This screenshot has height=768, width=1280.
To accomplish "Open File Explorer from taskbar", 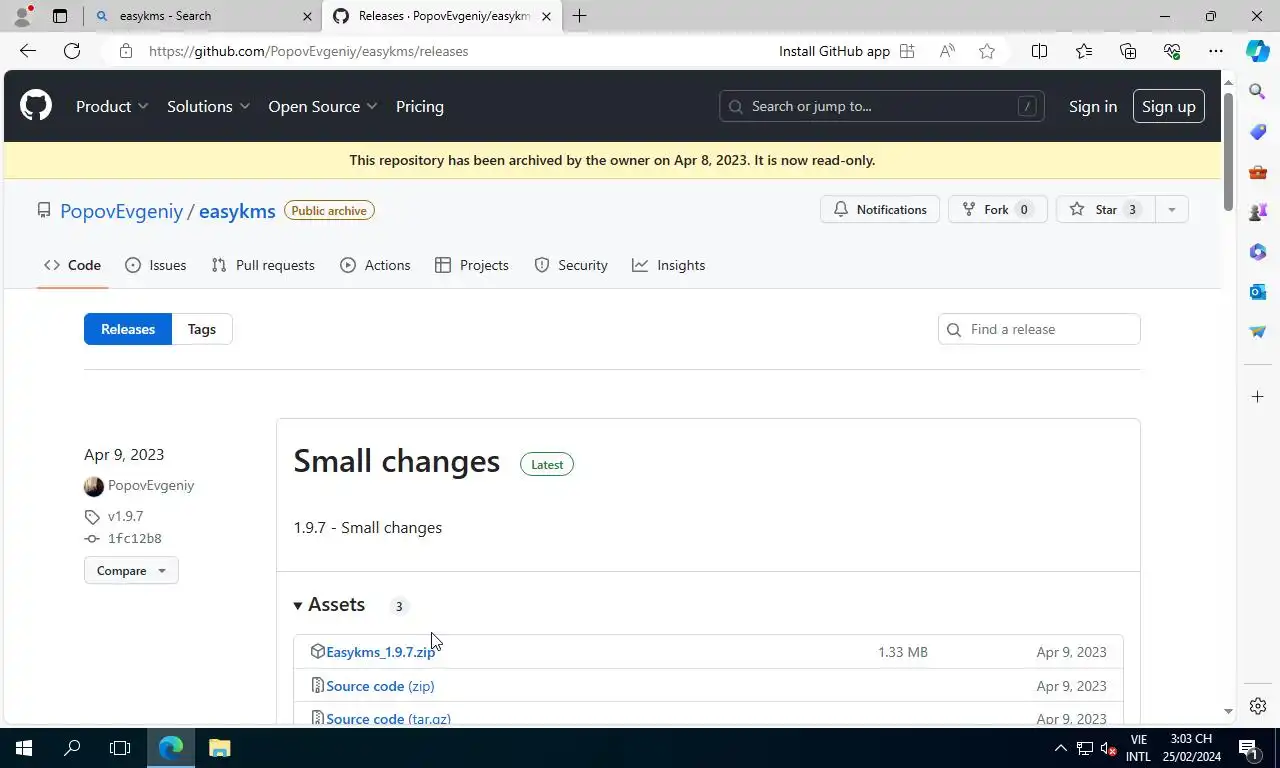I will point(219,748).
